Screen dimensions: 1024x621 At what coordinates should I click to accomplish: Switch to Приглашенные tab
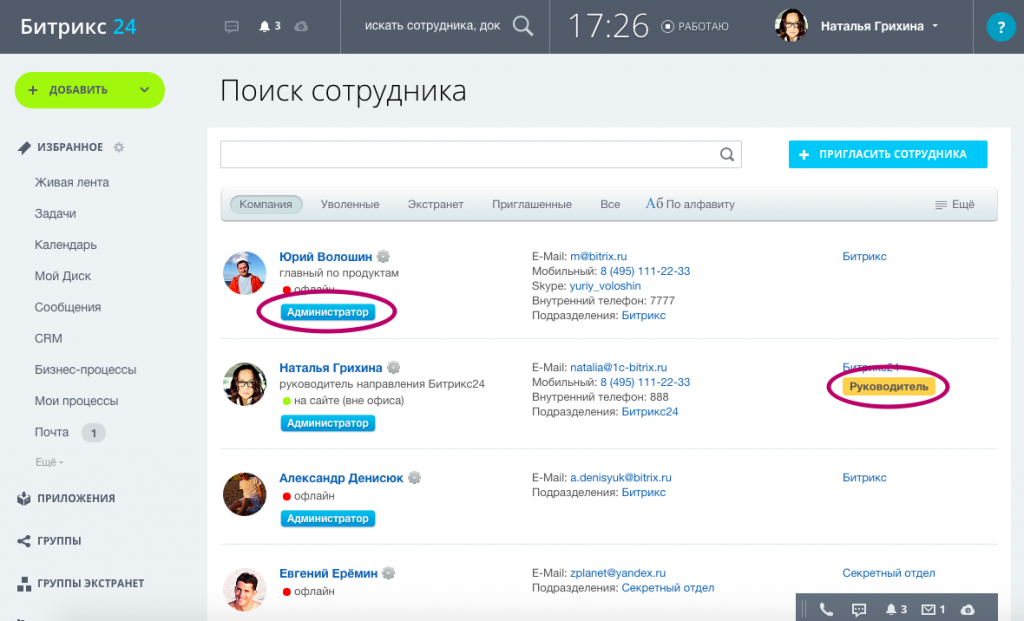[532, 204]
